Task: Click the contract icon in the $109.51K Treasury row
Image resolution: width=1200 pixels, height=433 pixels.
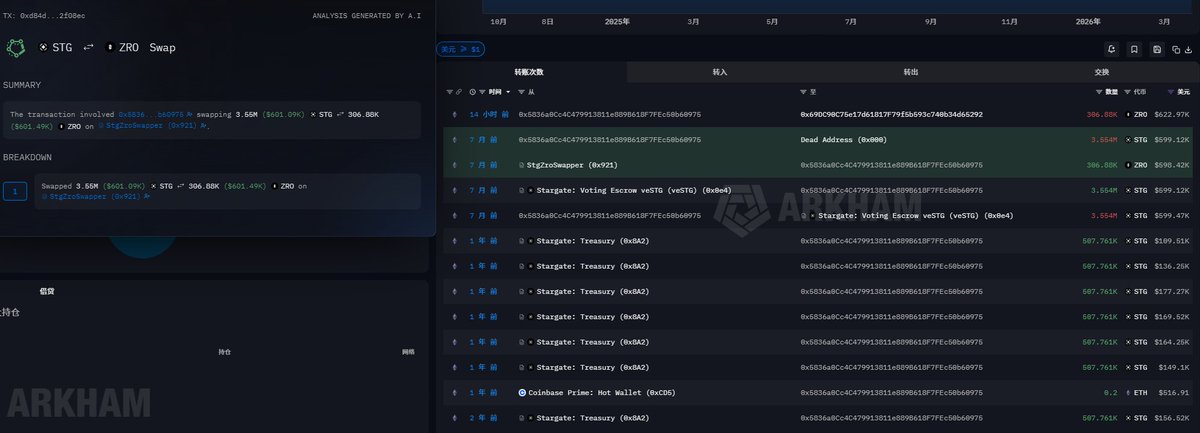Action: (521, 241)
